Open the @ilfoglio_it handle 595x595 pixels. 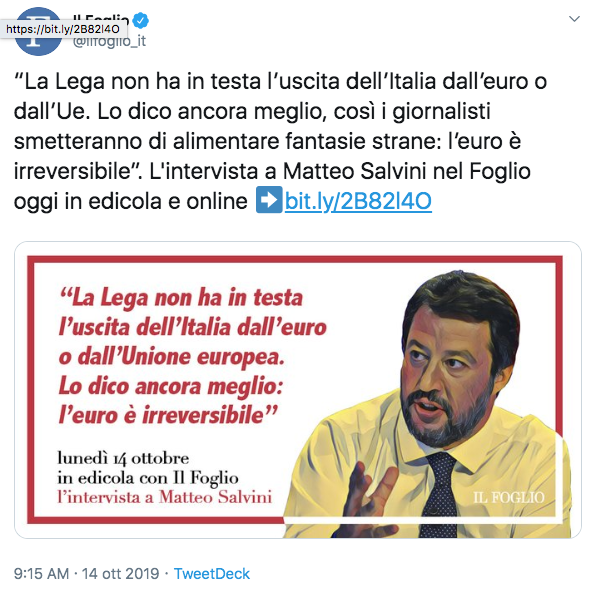click(109, 41)
